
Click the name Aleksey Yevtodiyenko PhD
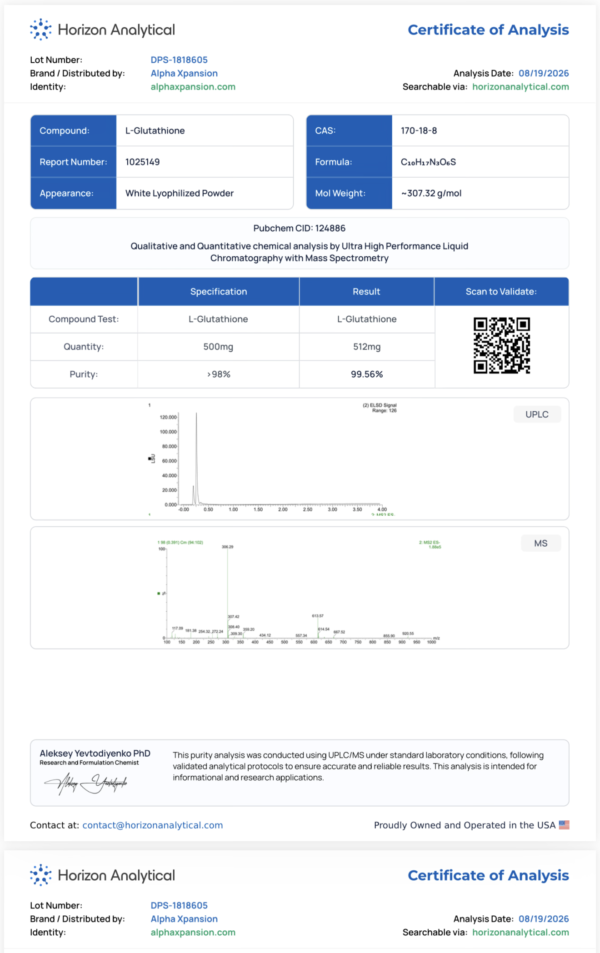[95, 753]
